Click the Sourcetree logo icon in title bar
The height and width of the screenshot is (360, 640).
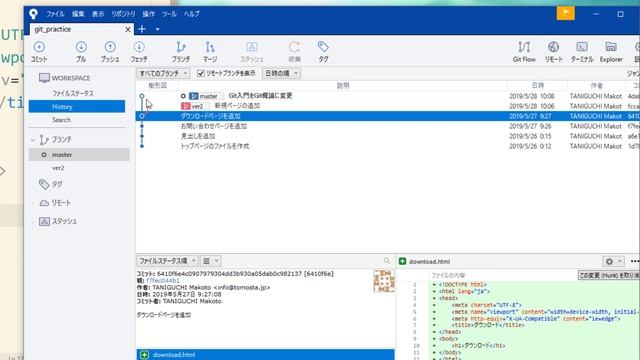(33, 14)
